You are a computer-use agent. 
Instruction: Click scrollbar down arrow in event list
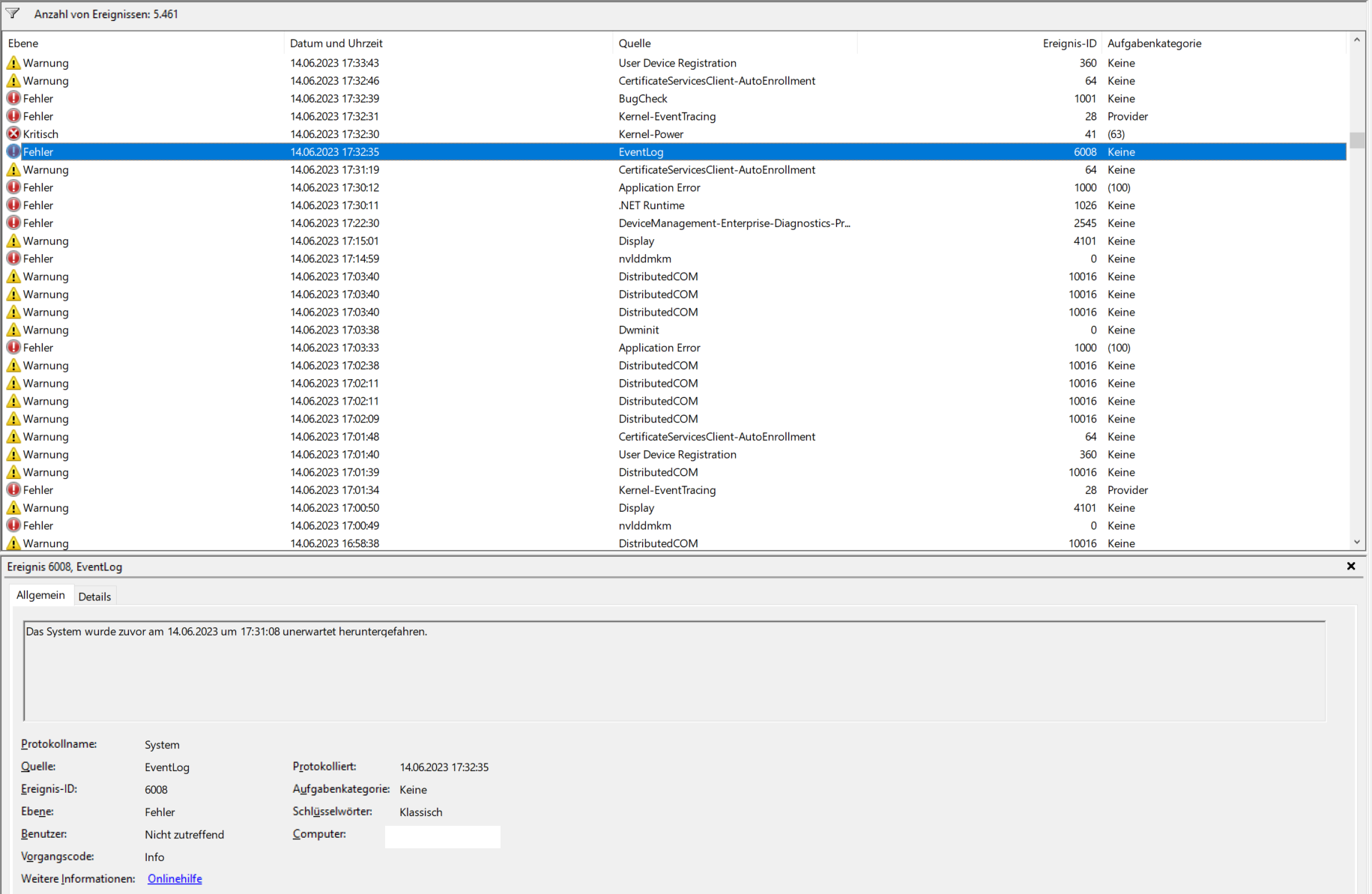click(x=1357, y=542)
